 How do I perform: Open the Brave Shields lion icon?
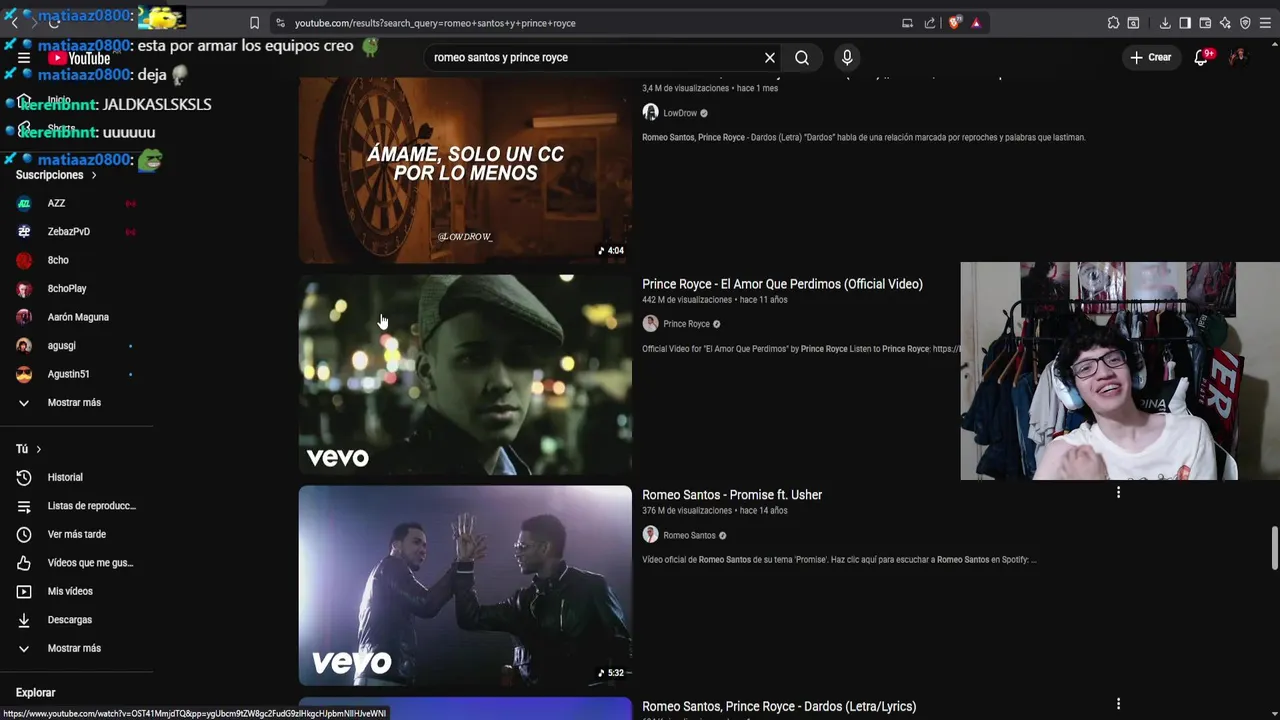(955, 23)
